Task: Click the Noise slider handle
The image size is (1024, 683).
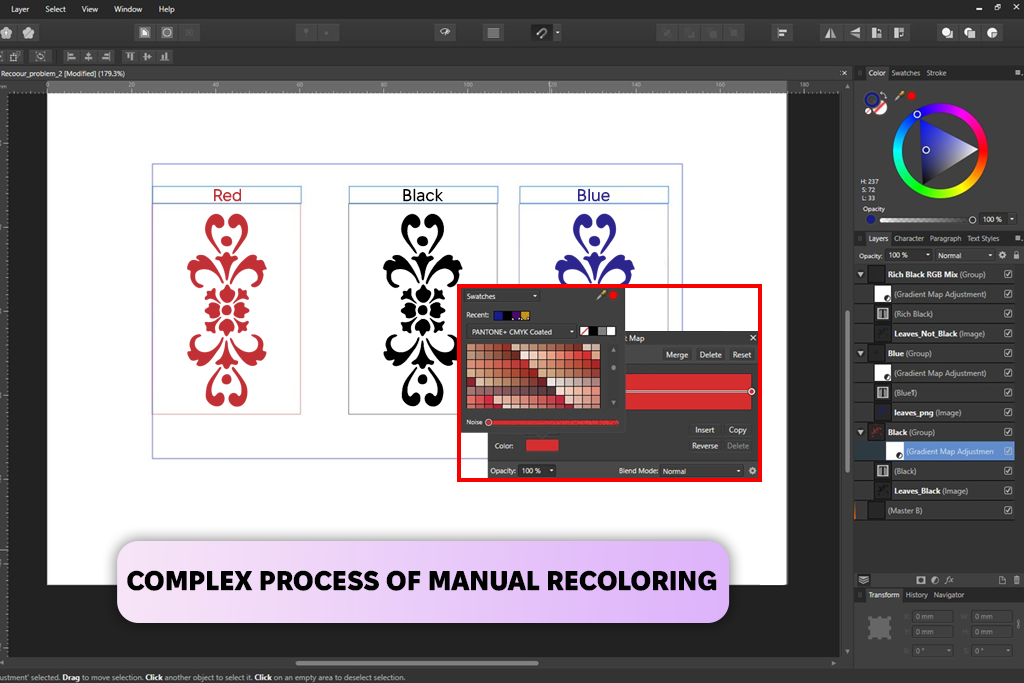Action: click(488, 422)
